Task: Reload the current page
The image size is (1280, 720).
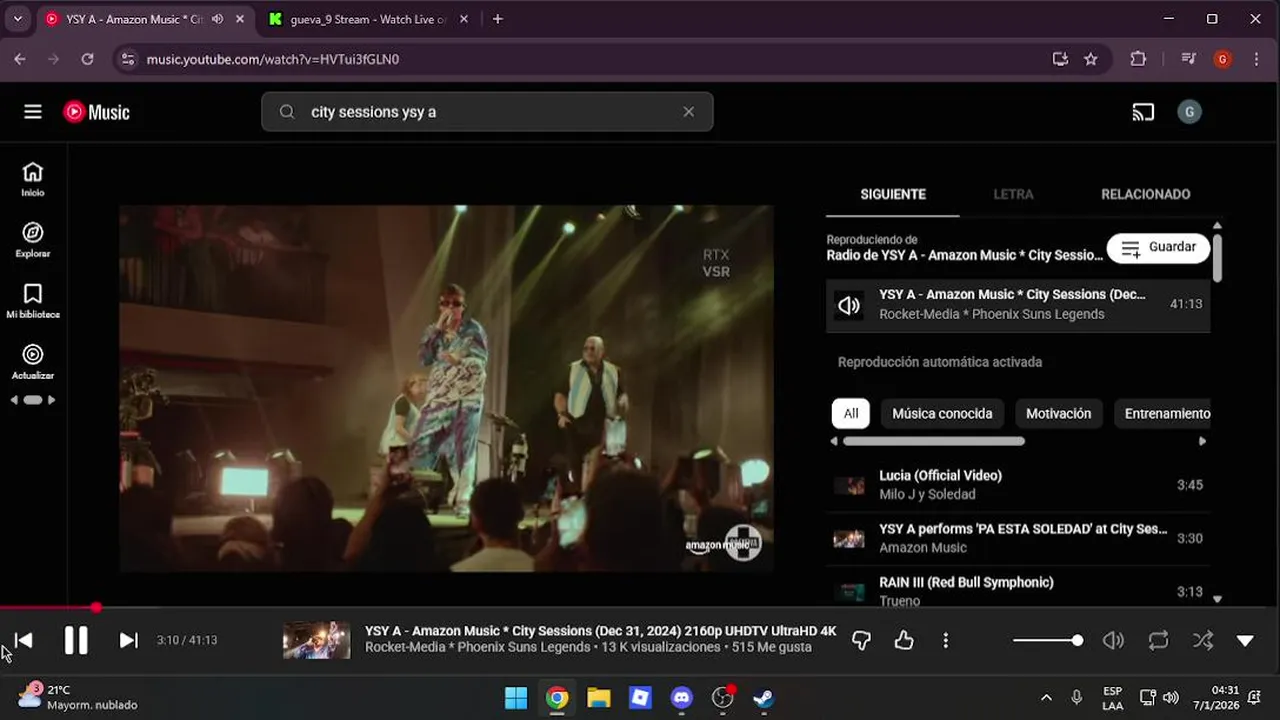Action: (x=87, y=59)
